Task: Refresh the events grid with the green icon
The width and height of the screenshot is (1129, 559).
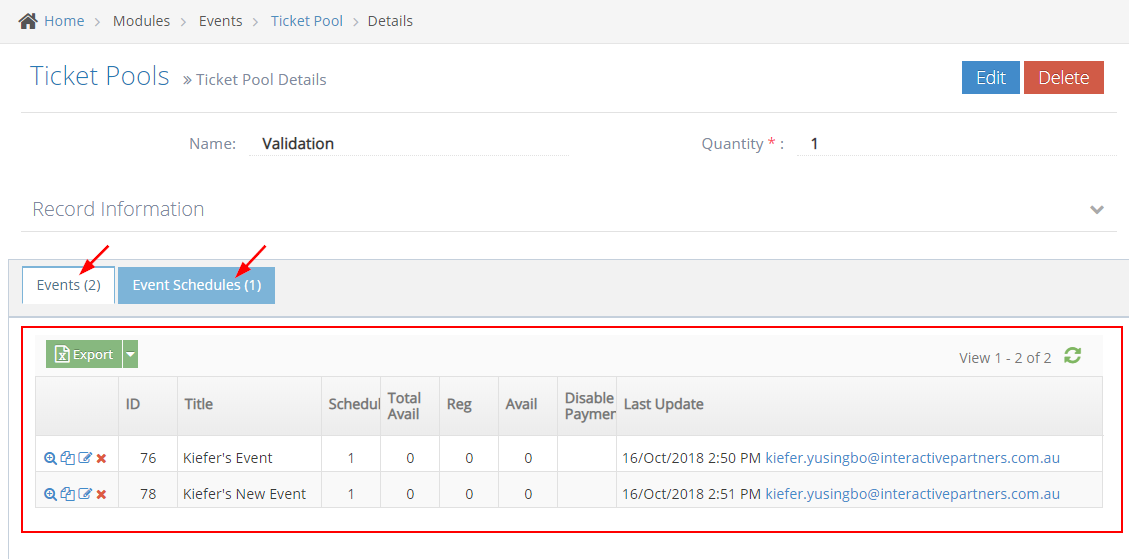Action: (x=1073, y=356)
